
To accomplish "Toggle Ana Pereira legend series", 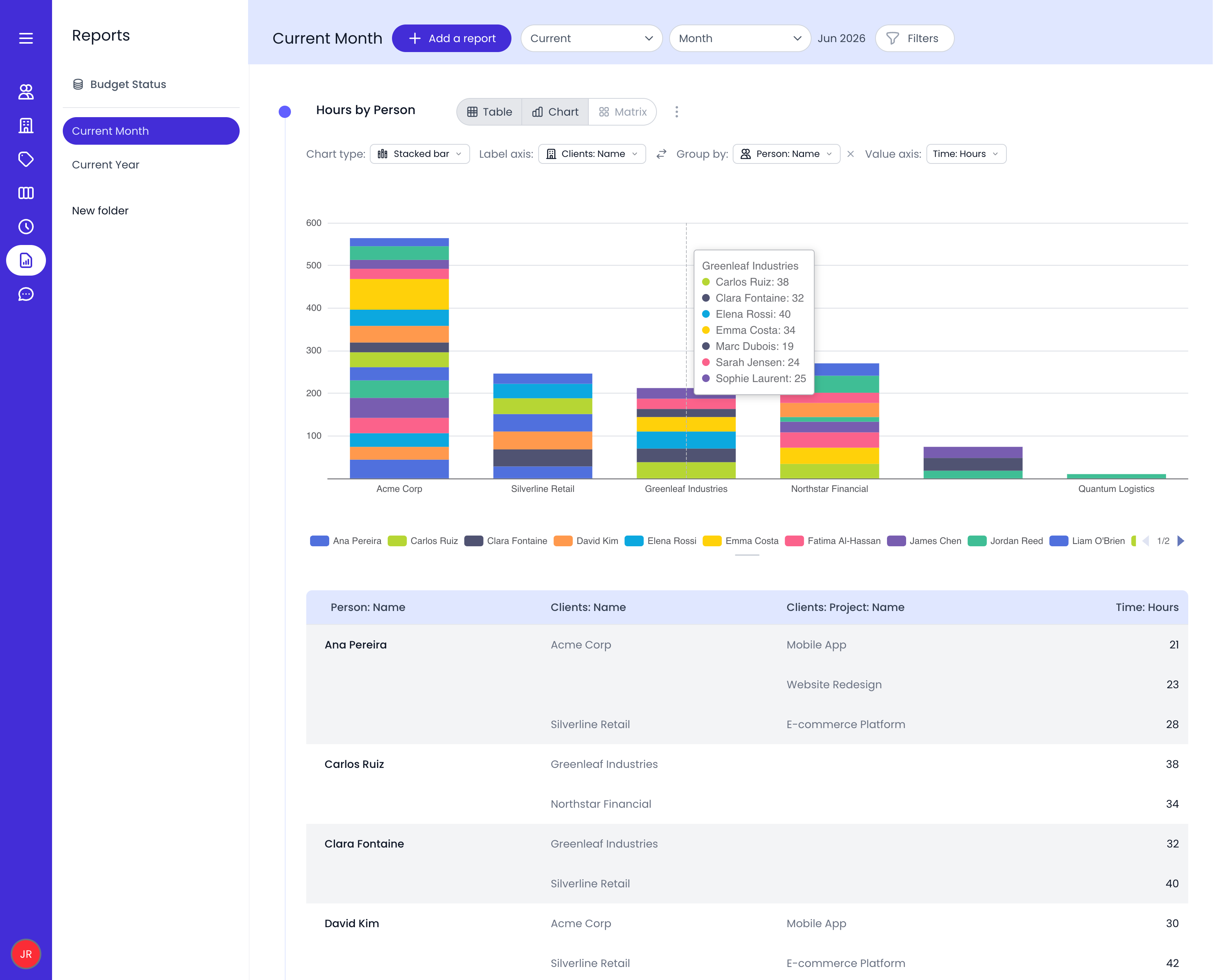I will point(346,541).
